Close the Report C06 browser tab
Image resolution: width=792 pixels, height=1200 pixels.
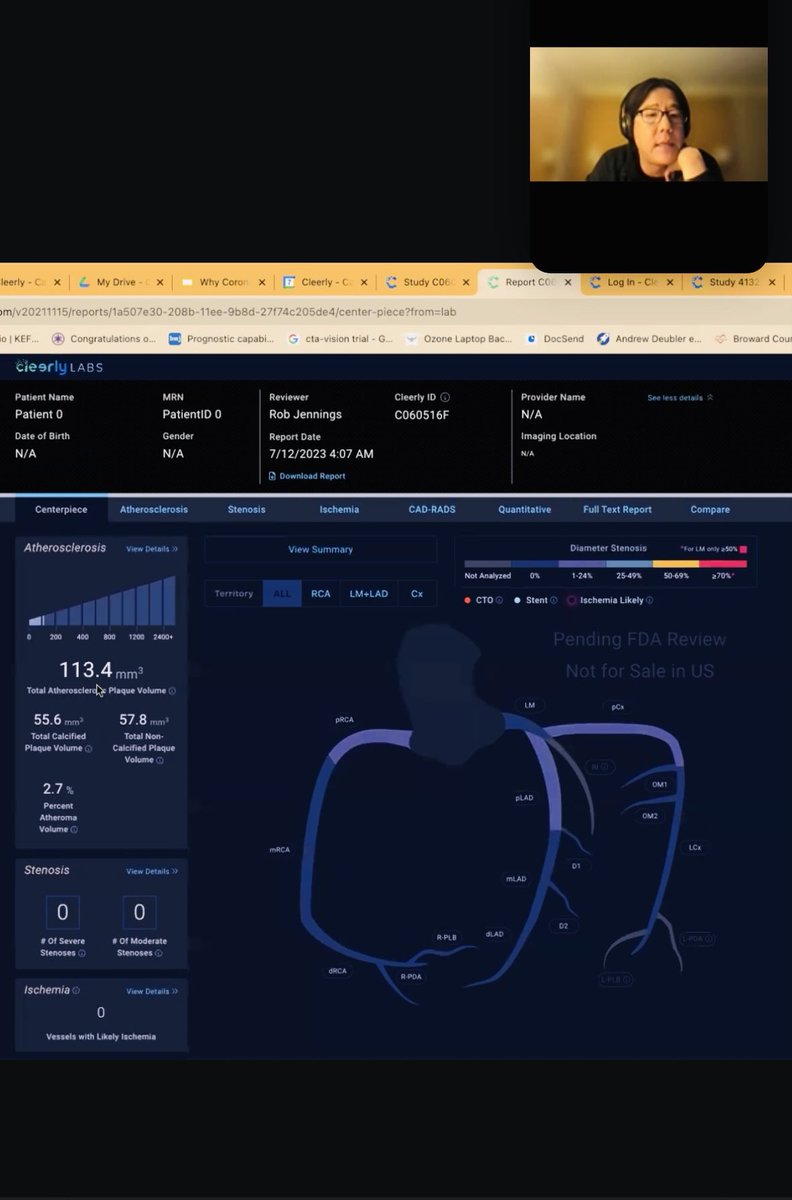[x=568, y=283]
